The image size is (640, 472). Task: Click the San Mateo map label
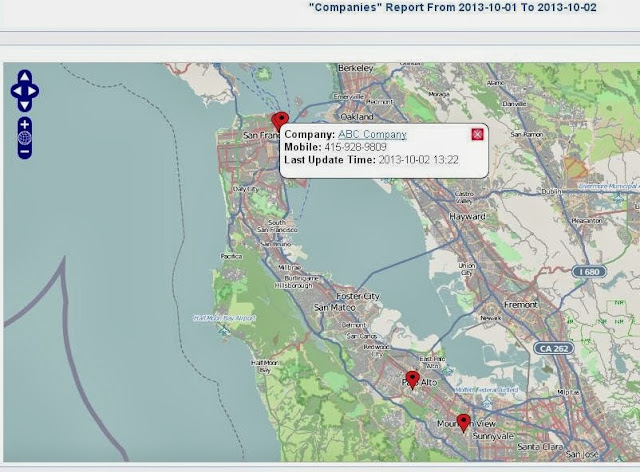334,307
